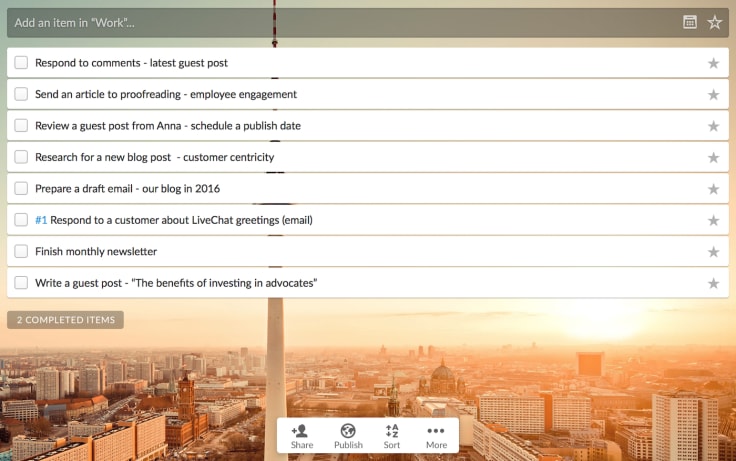Star the LiveChat greetings email task
Screen dimensions: 736x461
click(x=713, y=220)
